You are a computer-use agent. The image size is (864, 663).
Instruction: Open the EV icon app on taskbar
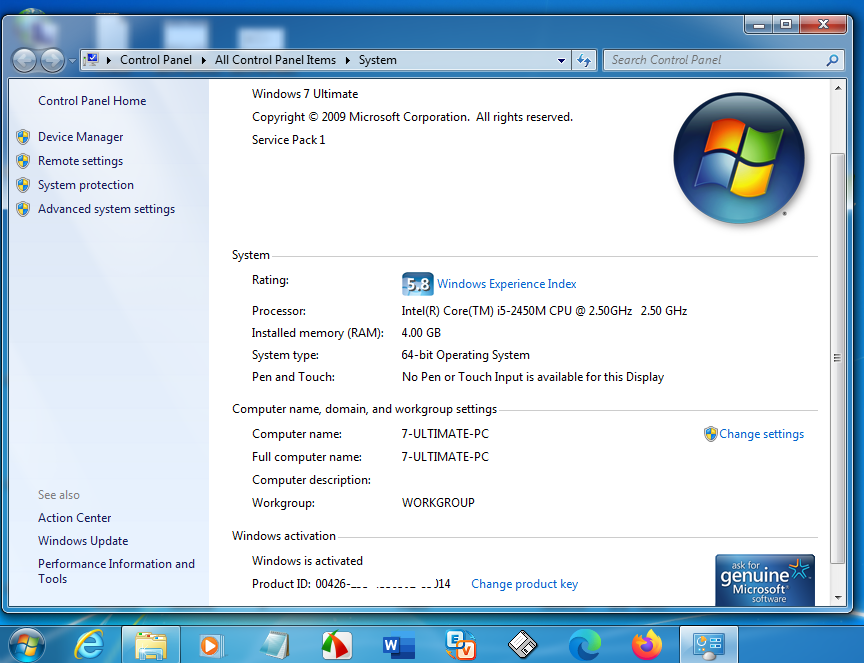pyautogui.click(x=461, y=645)
